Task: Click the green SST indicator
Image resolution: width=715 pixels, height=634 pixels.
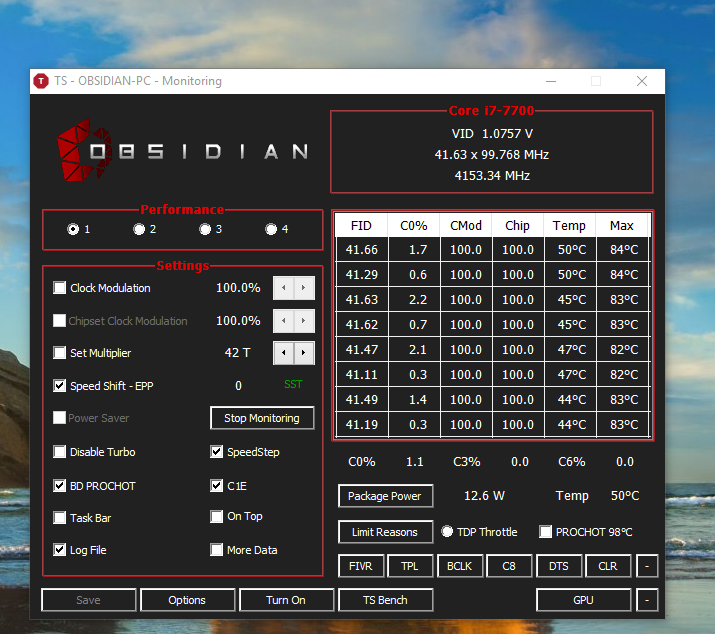Action: coord(293,385)
